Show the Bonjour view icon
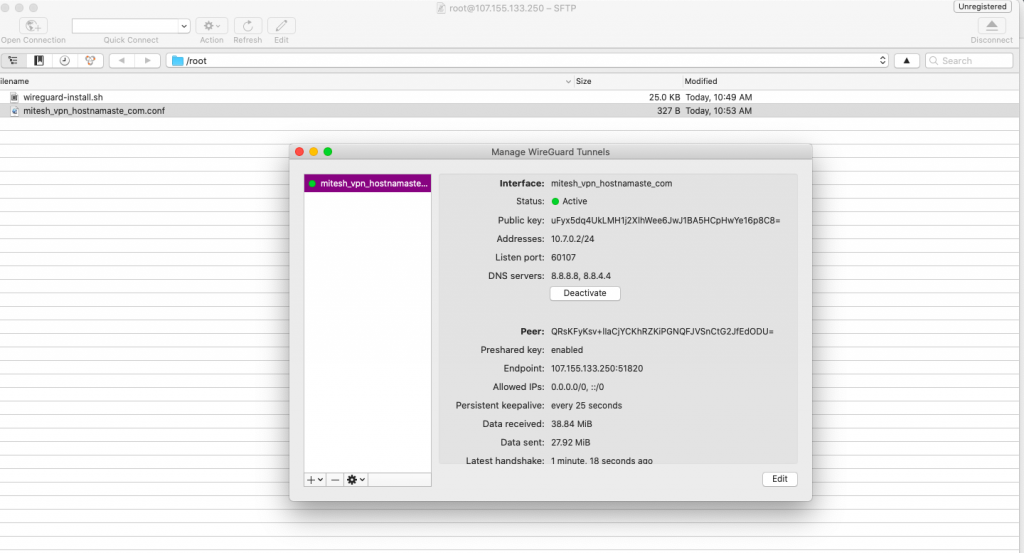Viewport: 1024px width, 553px height. coord(90,61)
